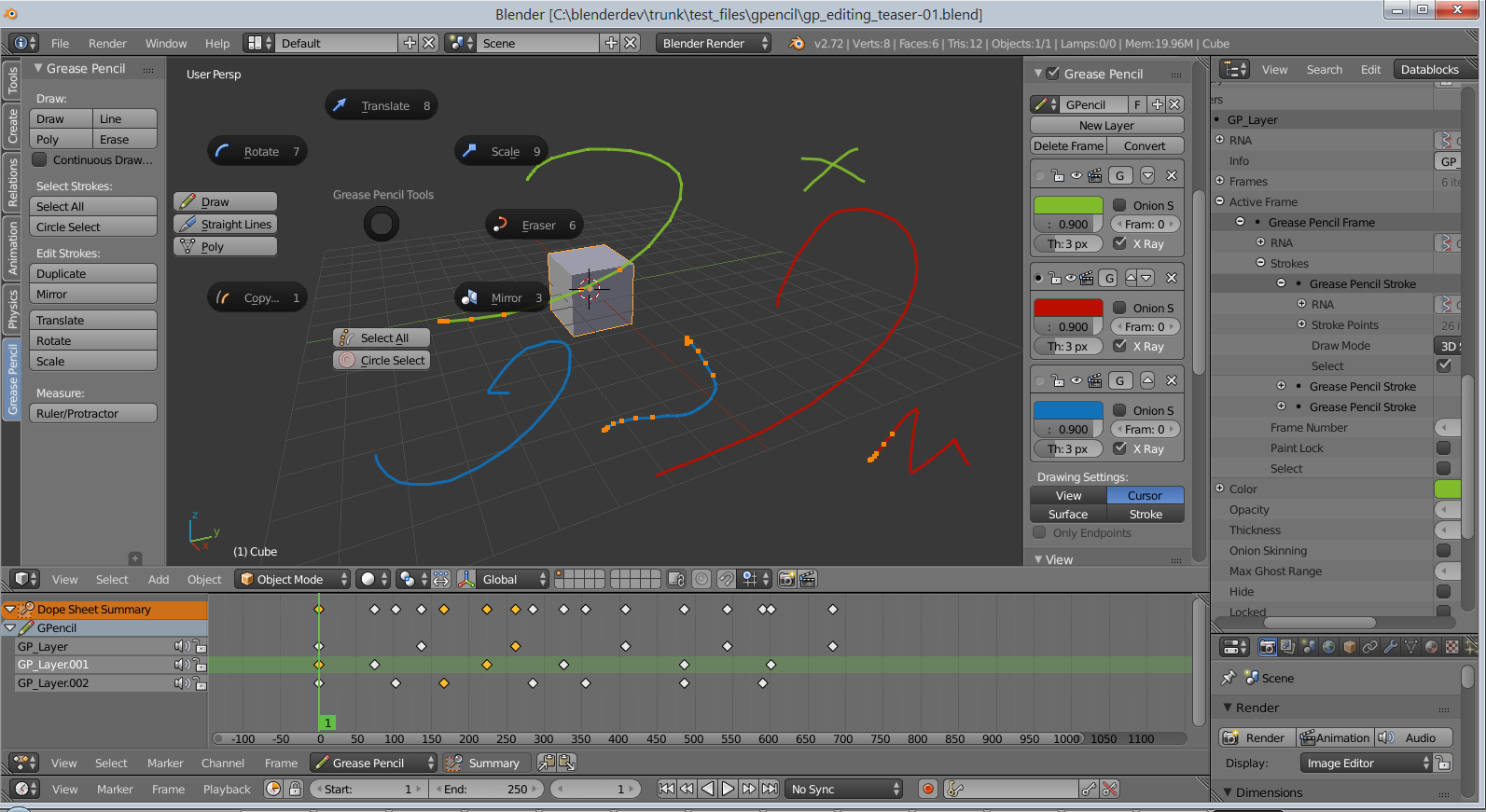Open the Render Layers properties tab

1287,646
